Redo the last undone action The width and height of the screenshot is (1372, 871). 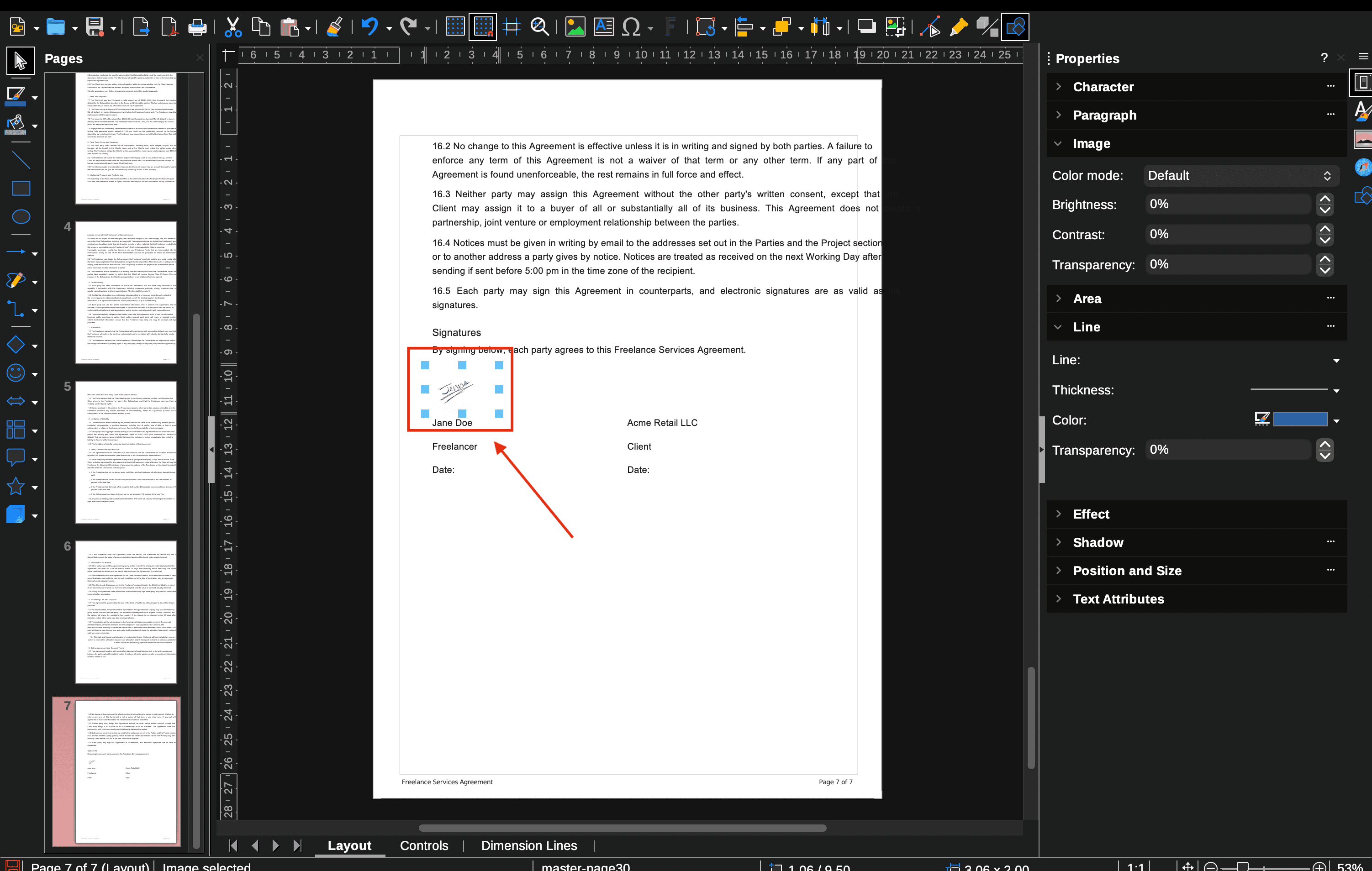tap(408, 27)
